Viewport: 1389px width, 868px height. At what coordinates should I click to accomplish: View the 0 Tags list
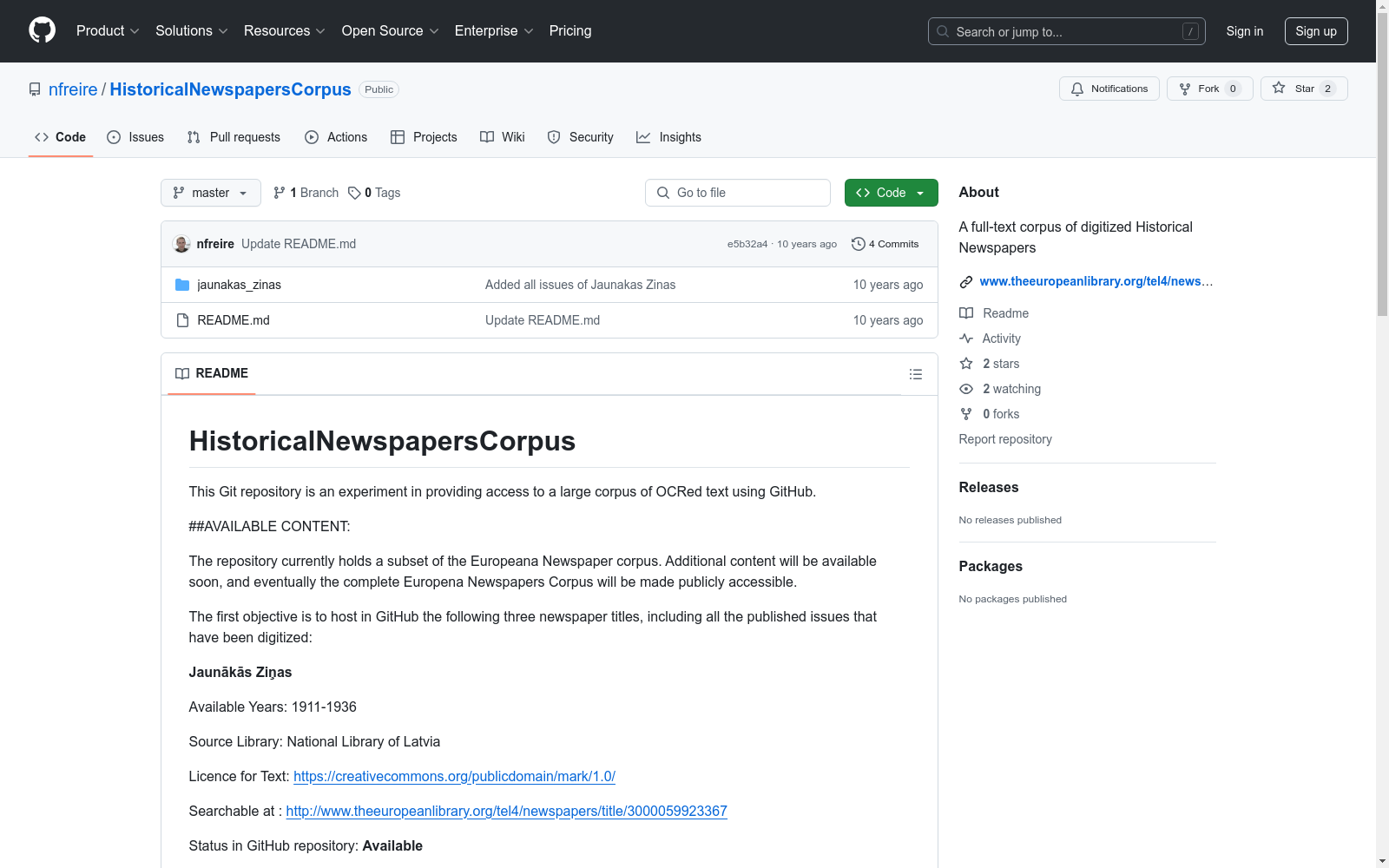point(374,193)
